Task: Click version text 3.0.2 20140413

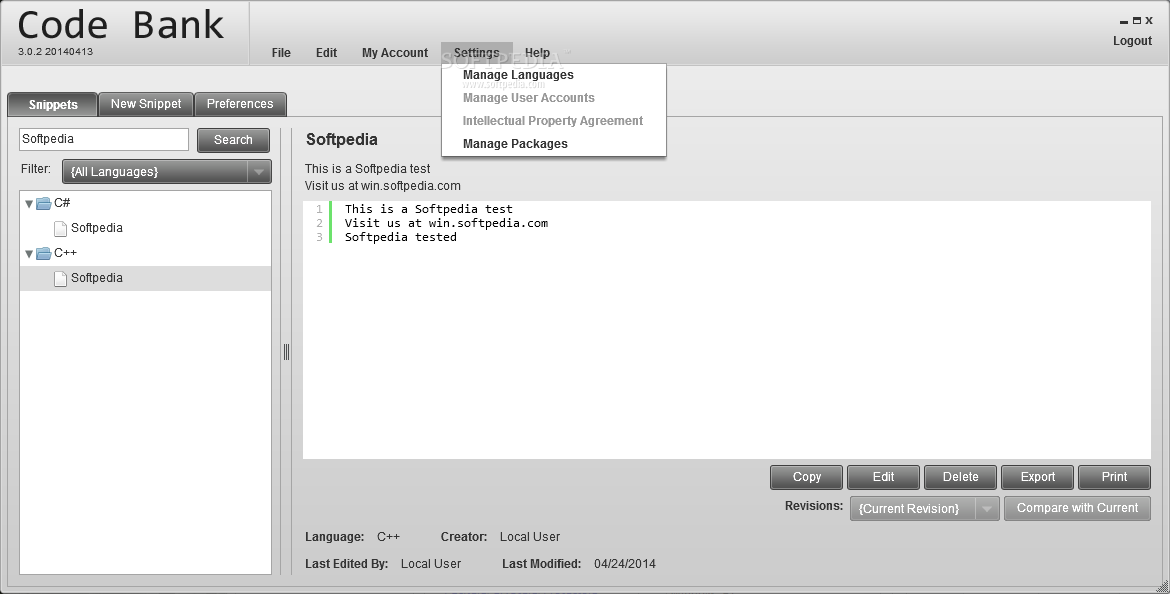Action: pyautogui.click(x=56, y=51)
